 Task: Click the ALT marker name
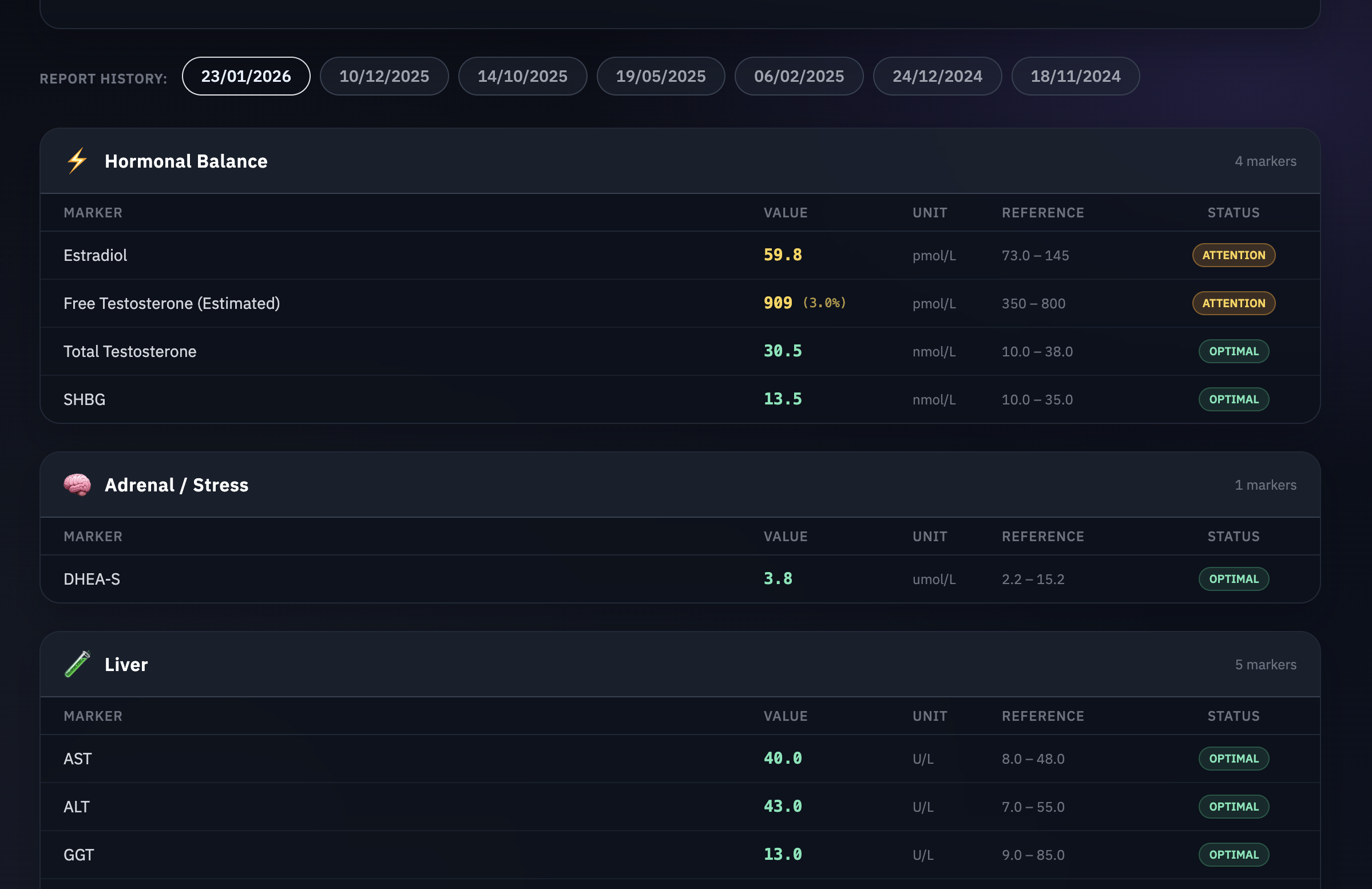coord(76,807)
